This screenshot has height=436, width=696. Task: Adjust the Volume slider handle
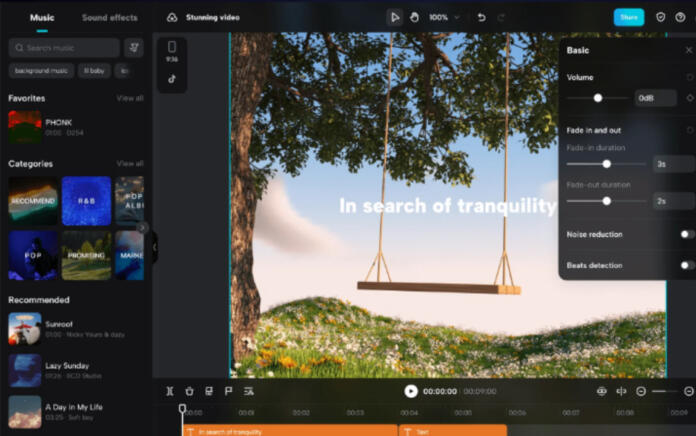click(x=598, y=98)
